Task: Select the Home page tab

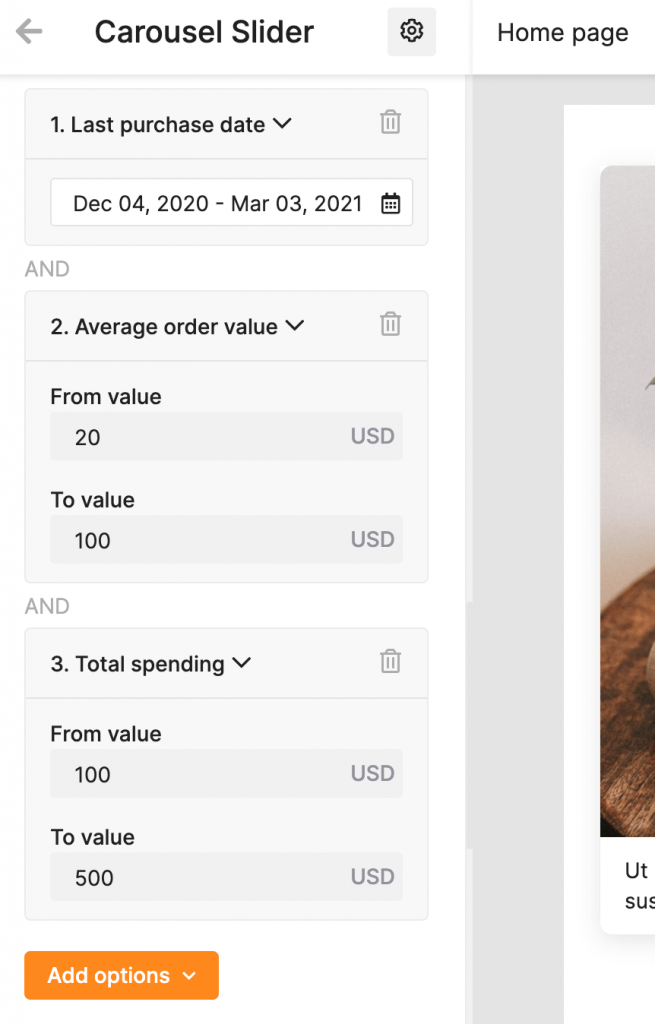Action: pyautogui.click(x=562, y=32)
